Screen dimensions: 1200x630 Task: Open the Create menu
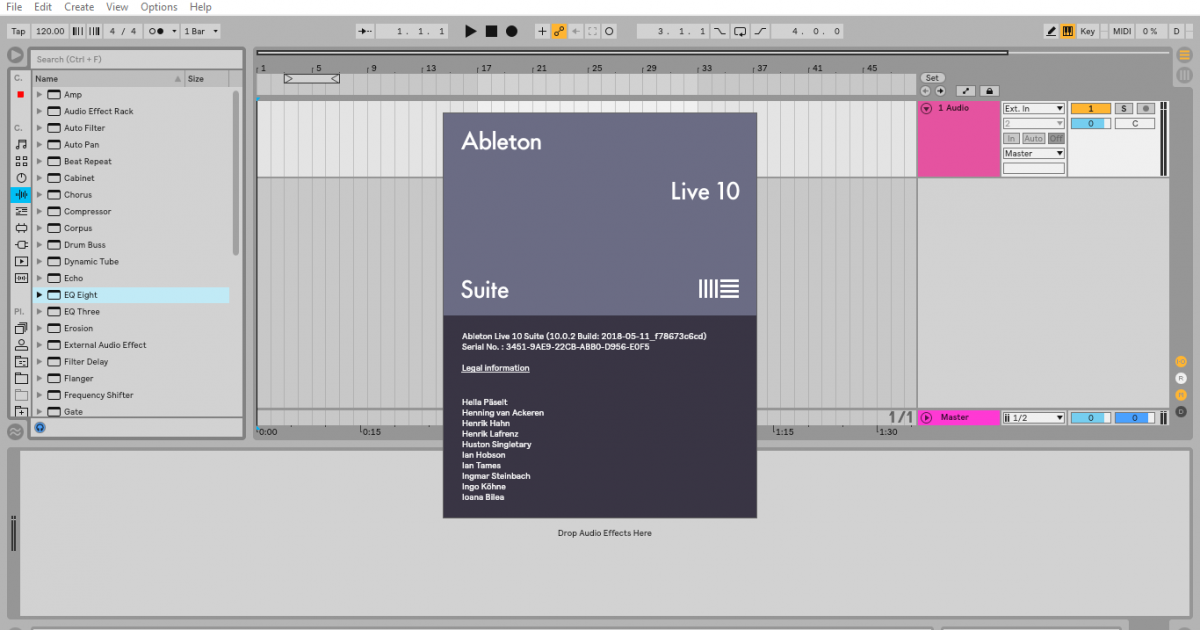(x=79, y=7)
